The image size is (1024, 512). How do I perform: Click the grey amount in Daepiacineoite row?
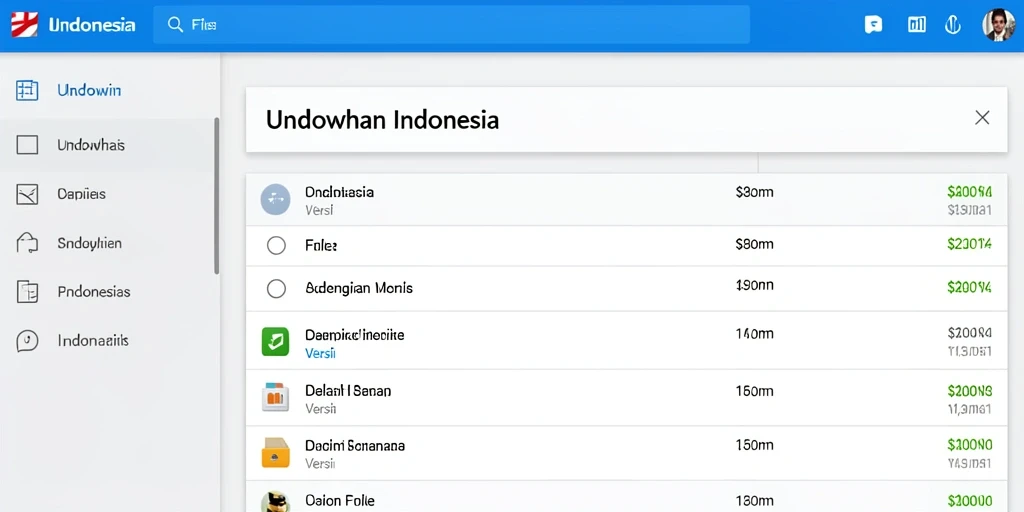tap(970, 334)
